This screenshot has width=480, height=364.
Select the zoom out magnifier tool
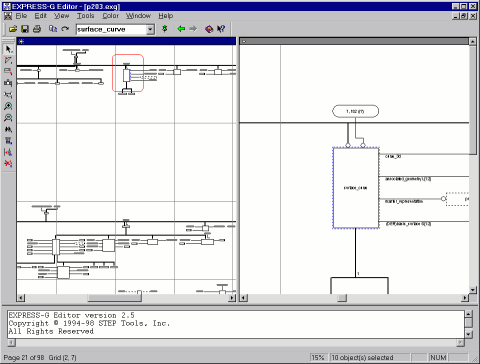pos(8,118)
